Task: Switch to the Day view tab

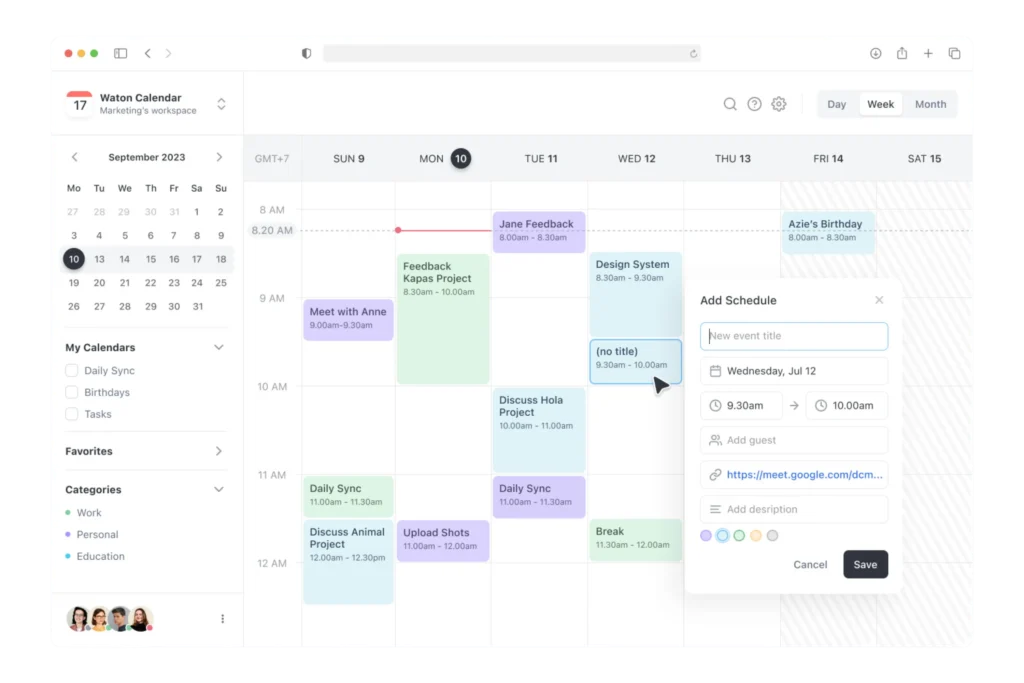Action: pos(837,104)
